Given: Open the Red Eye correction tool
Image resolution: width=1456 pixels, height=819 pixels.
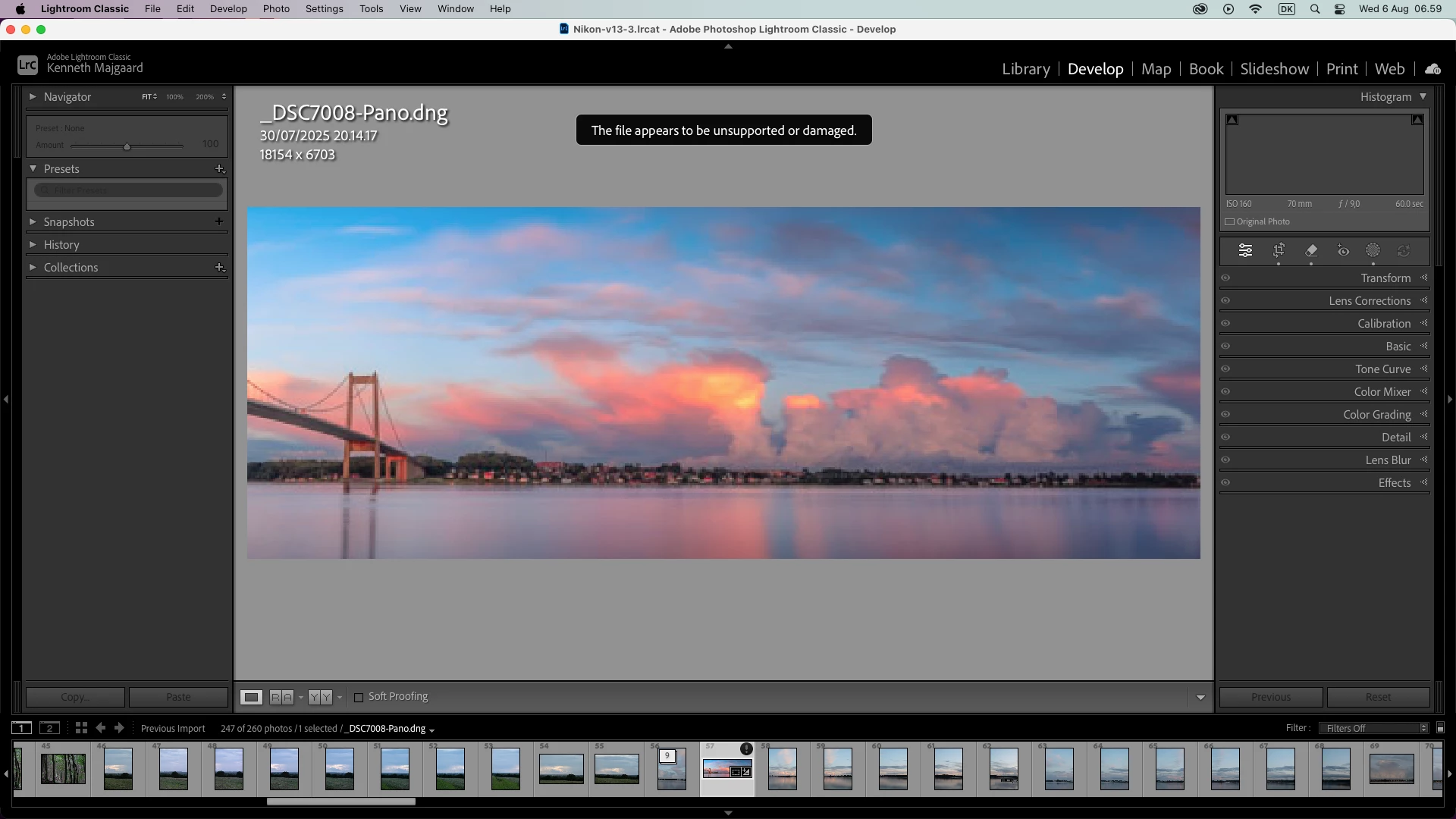Looking at the screenshot, I should [x=1343, y=250].
